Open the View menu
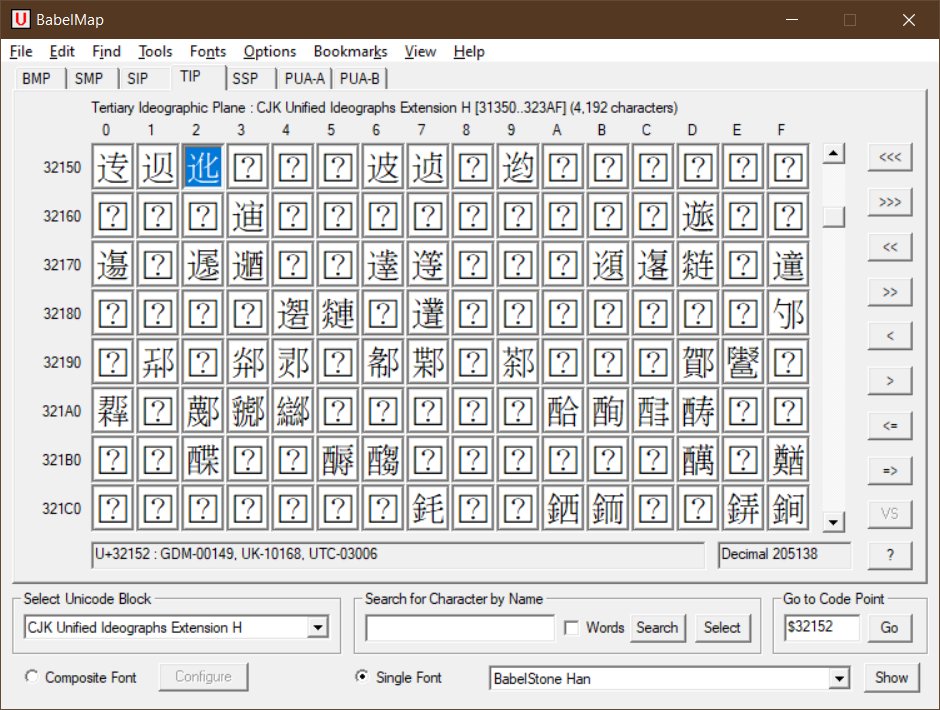Screen dimensions: 940x710 click(420, 52)
